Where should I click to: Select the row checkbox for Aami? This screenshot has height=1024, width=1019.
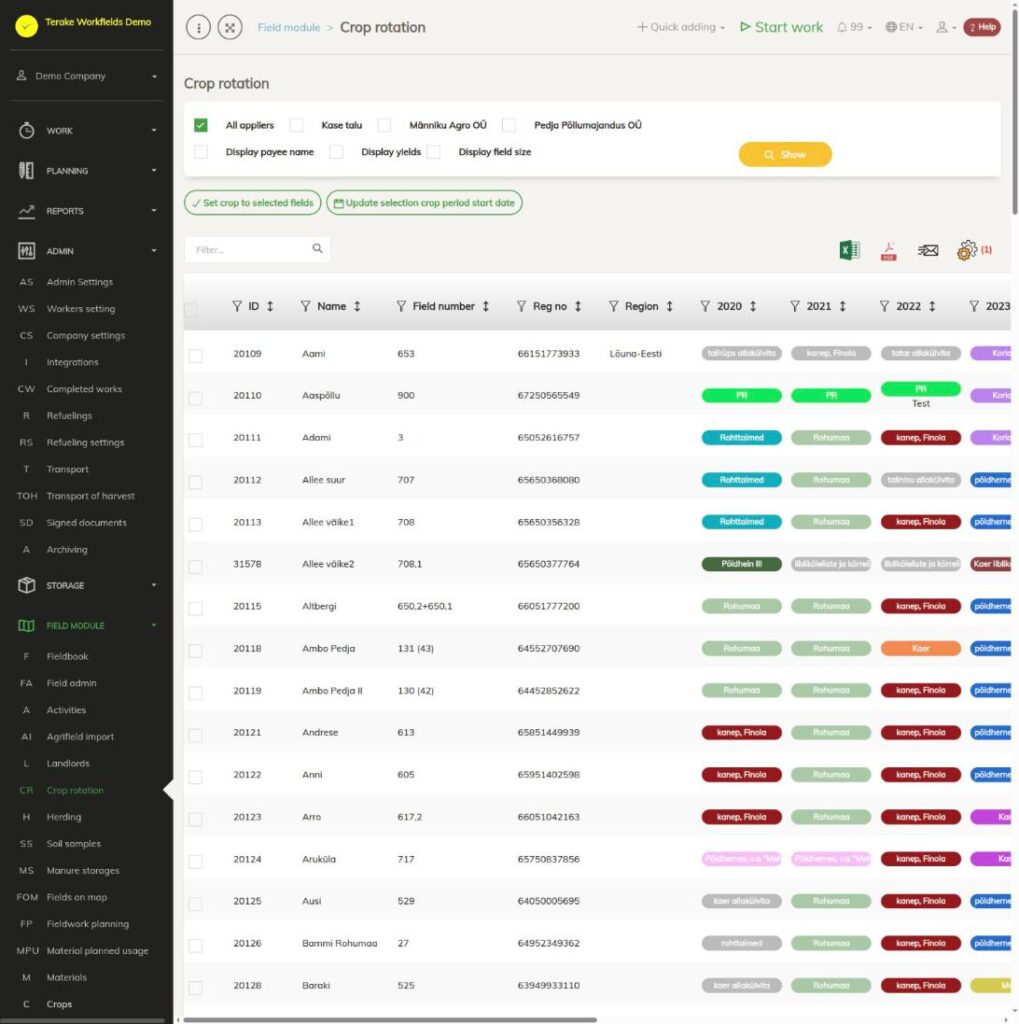pyautogui.click(x=195, y=355)
